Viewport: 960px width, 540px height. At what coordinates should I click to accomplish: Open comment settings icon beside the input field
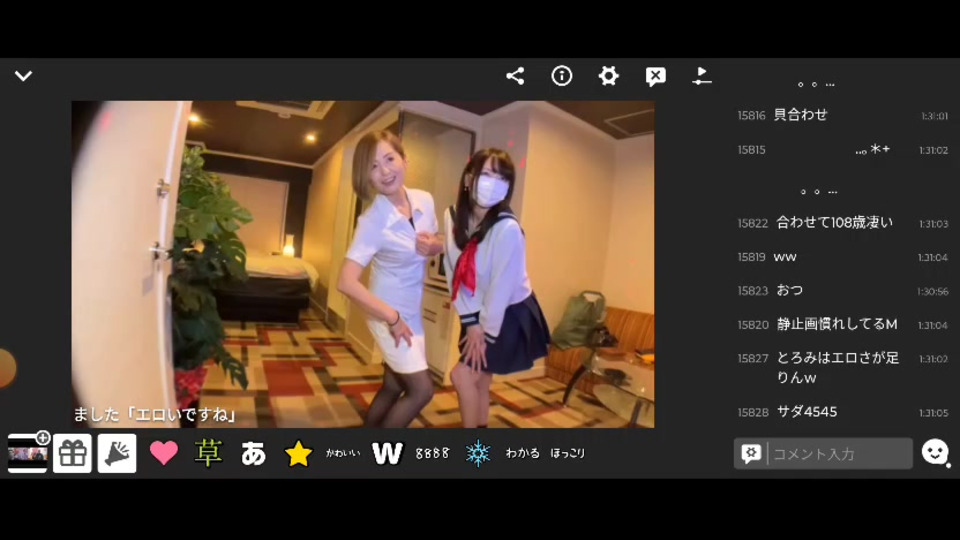point(751,454)
